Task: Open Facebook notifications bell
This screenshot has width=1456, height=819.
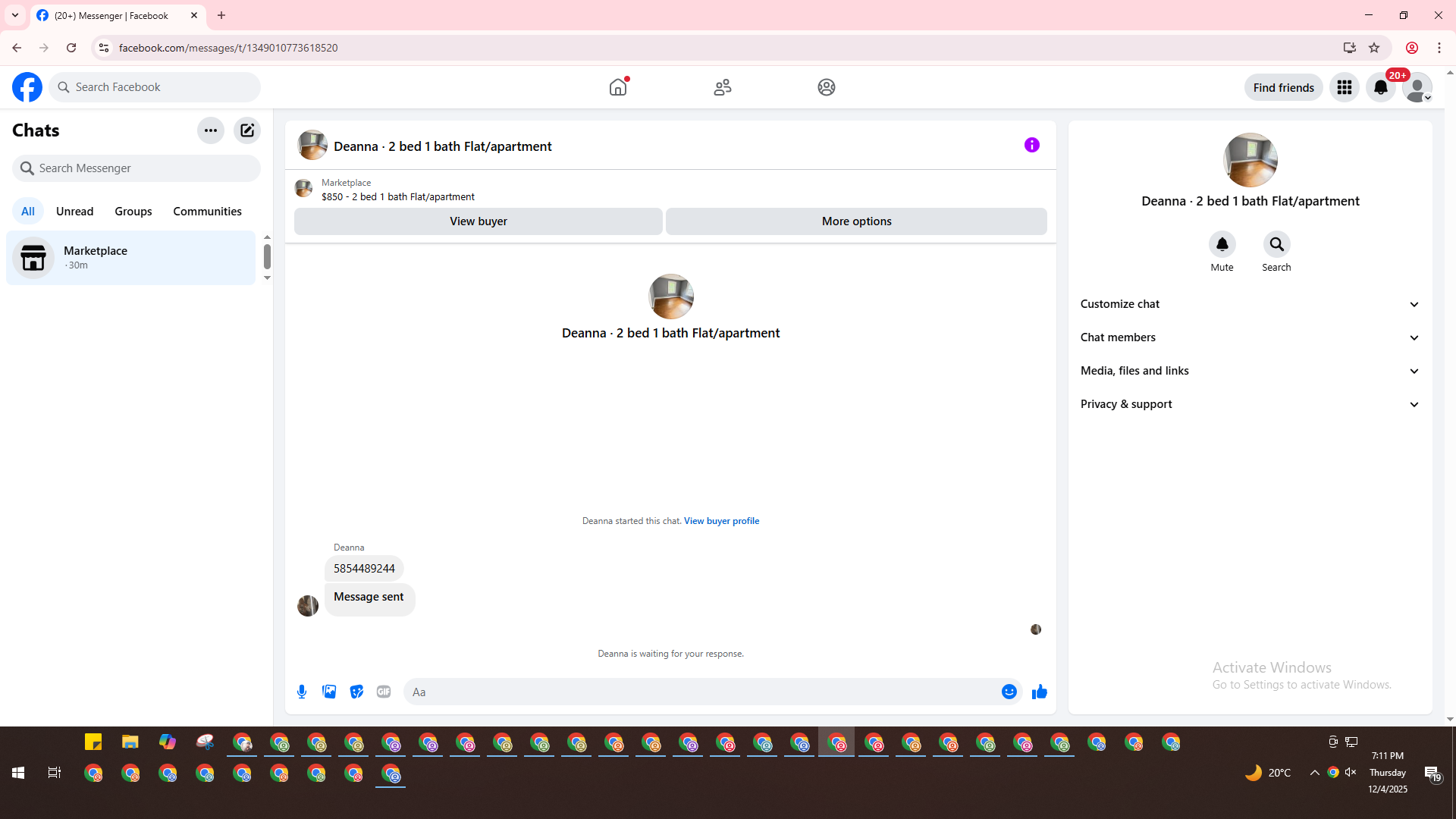Action: pyautogui.click(x=1380, y=87)
